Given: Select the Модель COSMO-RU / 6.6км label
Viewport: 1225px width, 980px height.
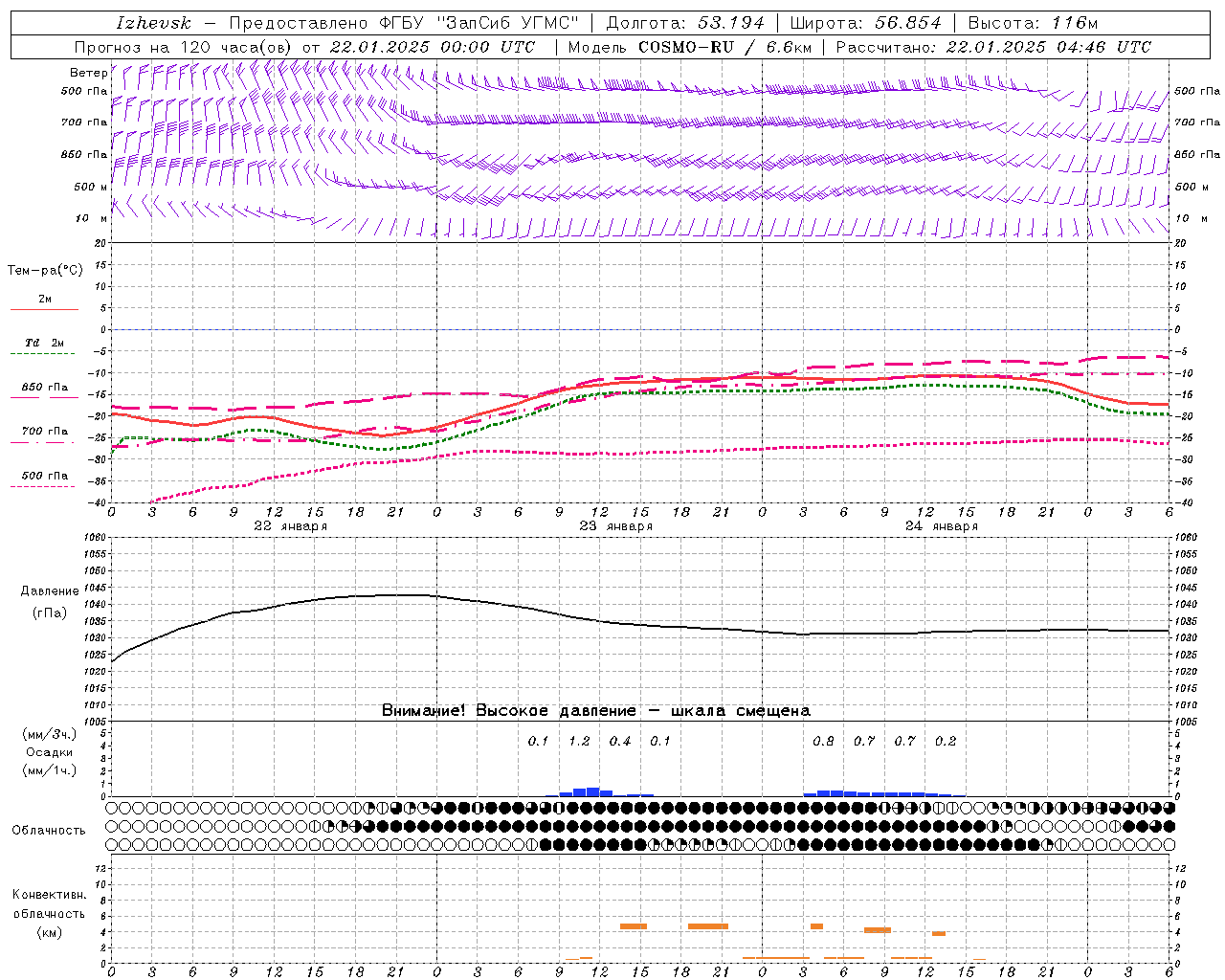Looking at the screenshot, I should (689, 47).
